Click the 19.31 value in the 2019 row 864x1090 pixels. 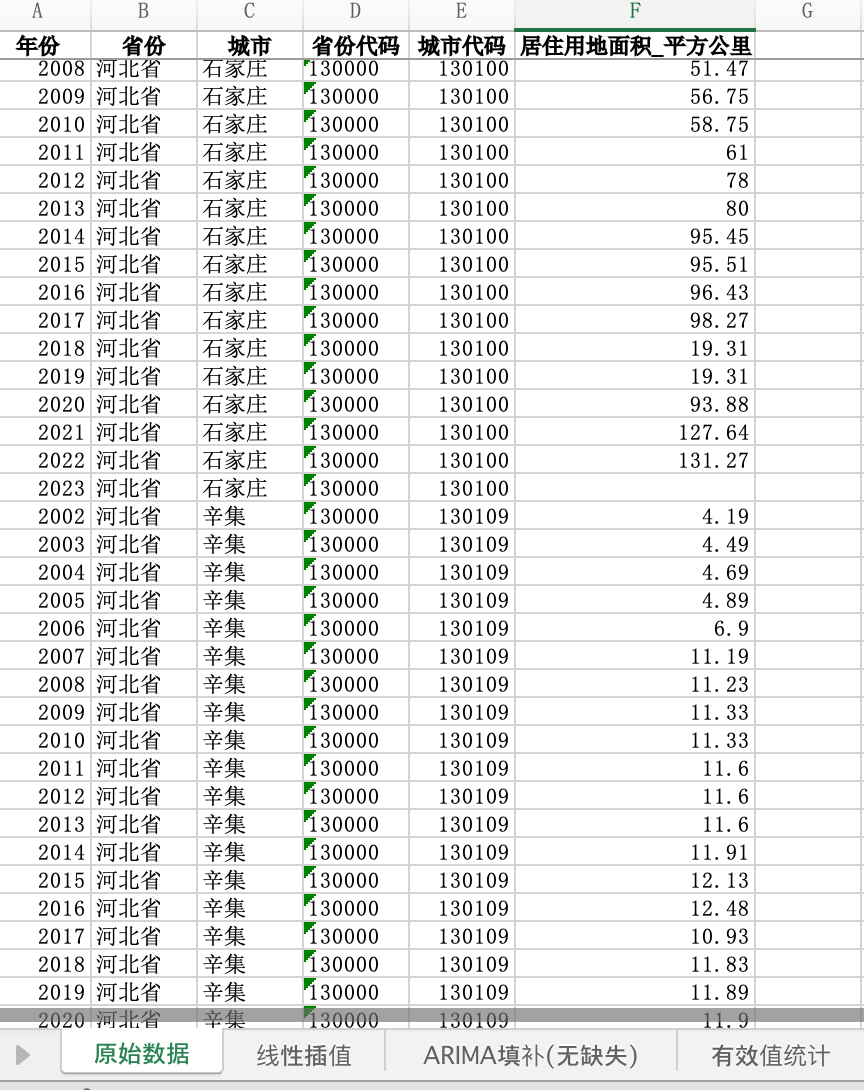tap(635, 376)
